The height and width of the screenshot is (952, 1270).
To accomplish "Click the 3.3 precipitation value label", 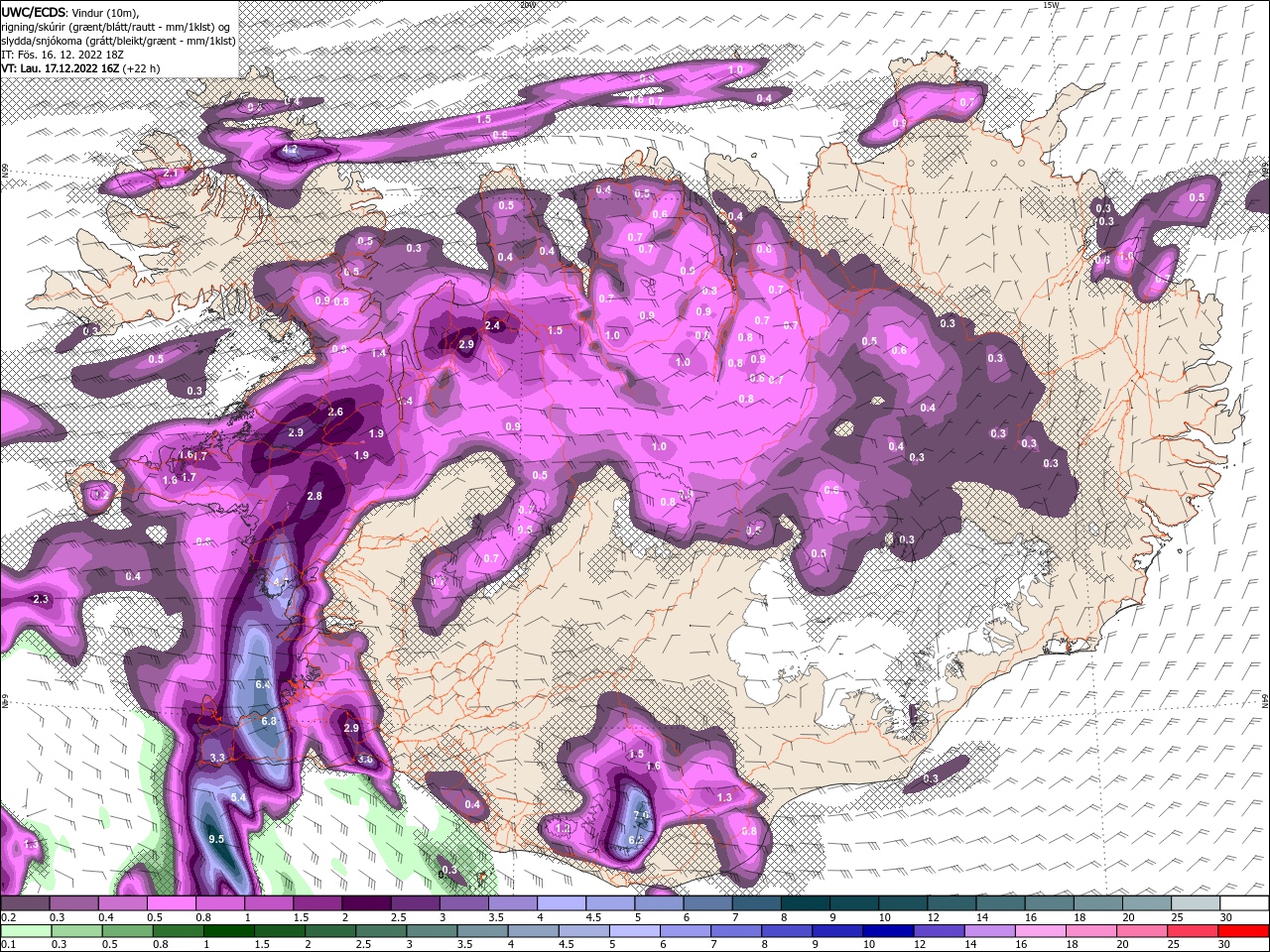I will 218,758.
